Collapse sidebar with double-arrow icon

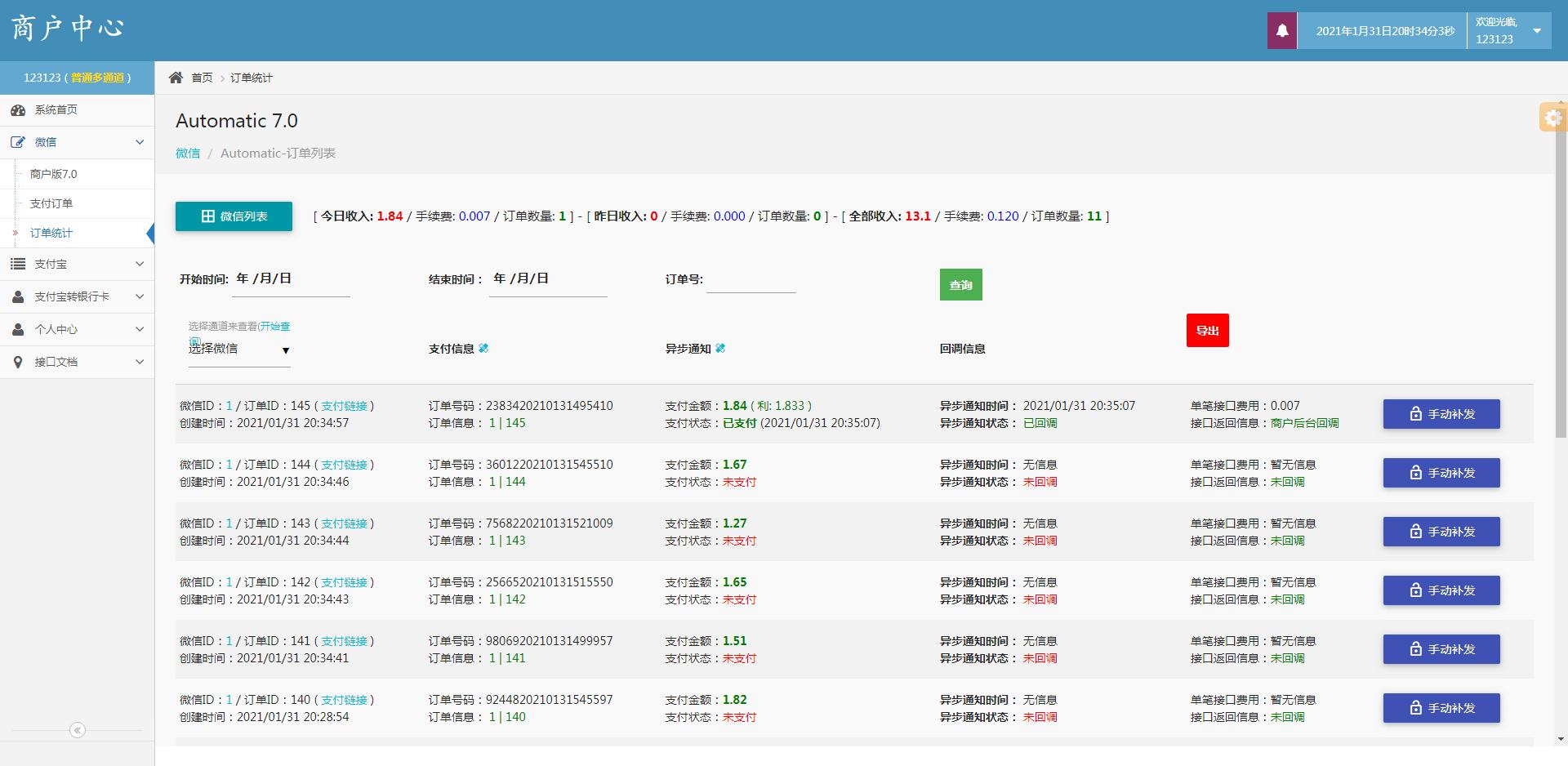point(78,730)
